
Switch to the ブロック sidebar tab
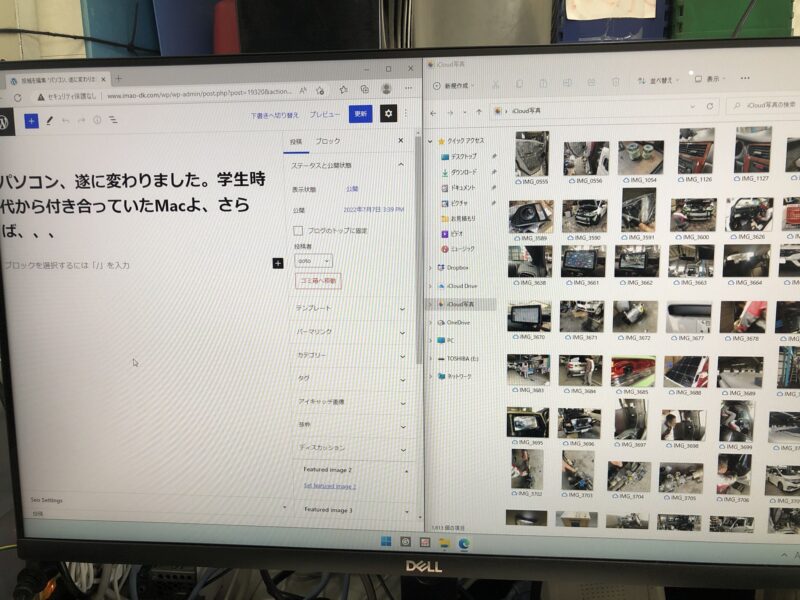(328, 141)
